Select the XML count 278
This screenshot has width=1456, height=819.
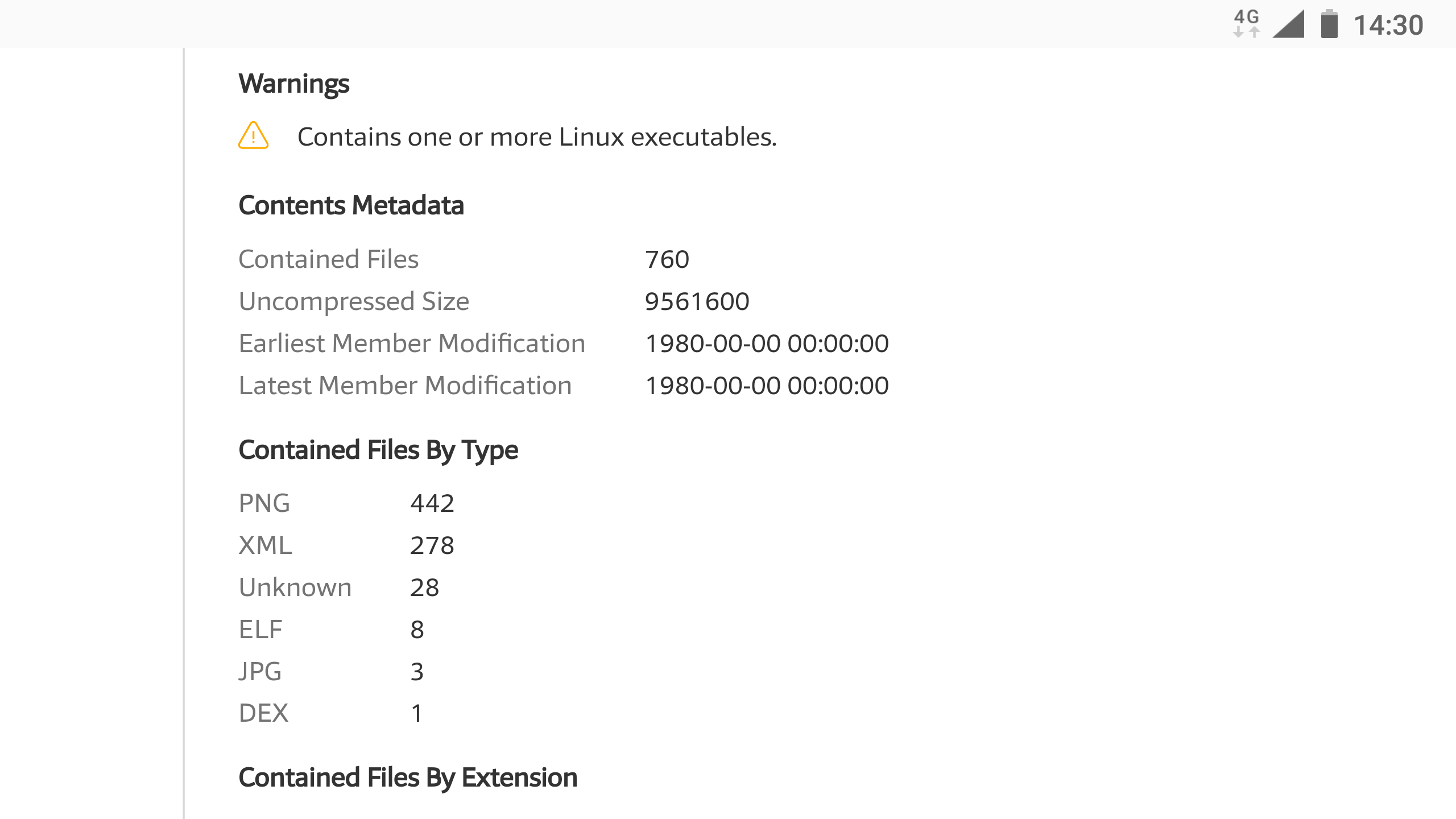pyautogui.click(x=432, y=546)
